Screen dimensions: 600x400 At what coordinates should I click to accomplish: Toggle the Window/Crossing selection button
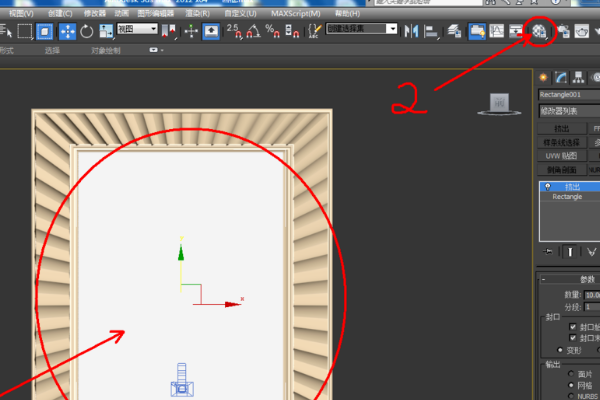click(44, 31)
